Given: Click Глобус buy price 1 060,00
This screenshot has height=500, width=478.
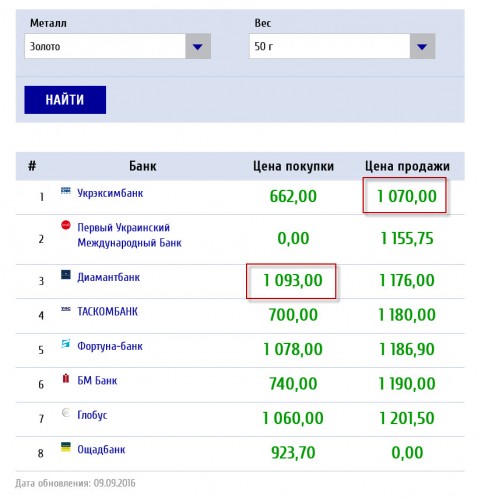Looking at the screenshot, I should coord(293,418).
